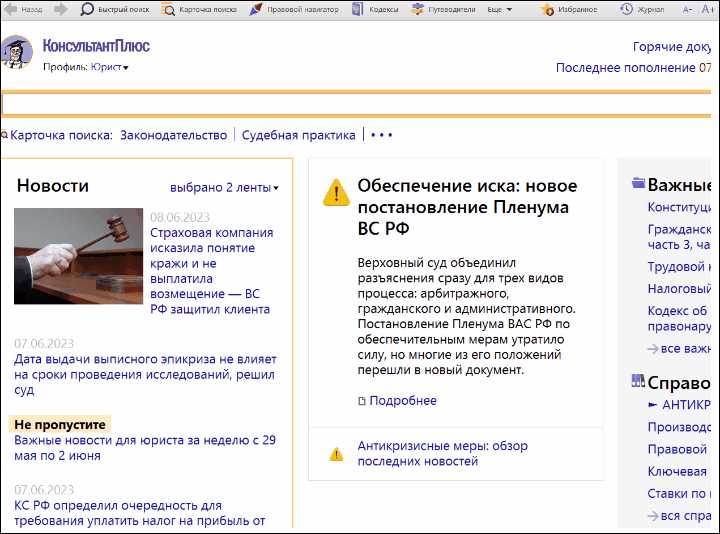The image size is (720, 534).
Task: Open Quick search magnifier icon
Action: tap(87, 9)
